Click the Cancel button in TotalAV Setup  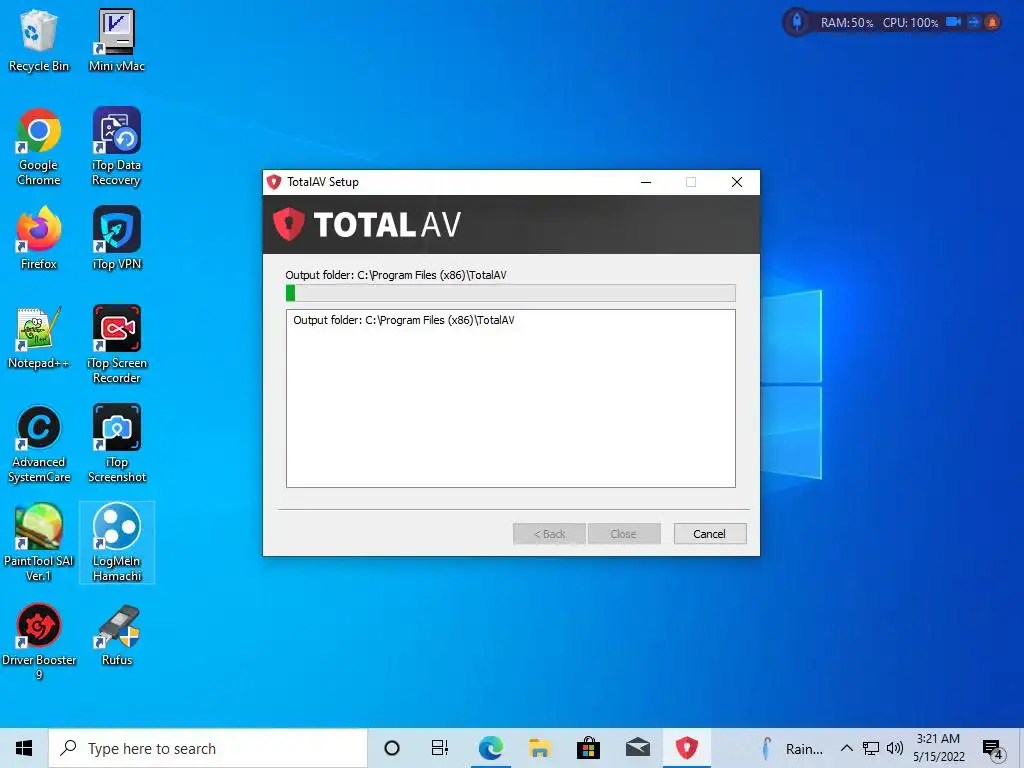(x=710, y=534)
